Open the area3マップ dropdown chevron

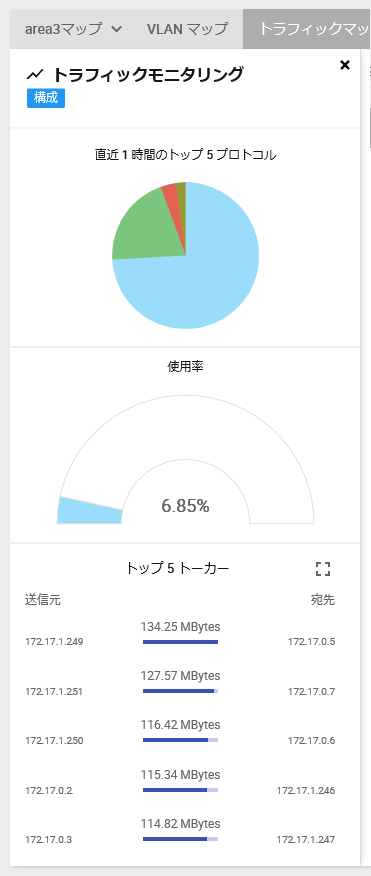tap(116, 29)
